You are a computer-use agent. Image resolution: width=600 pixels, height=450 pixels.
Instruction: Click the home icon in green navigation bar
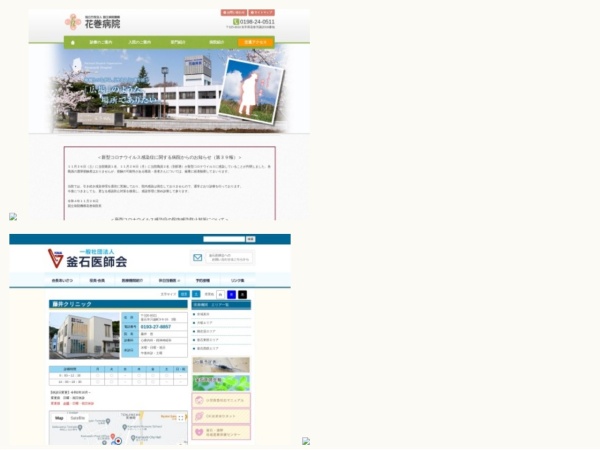[73, 42]
